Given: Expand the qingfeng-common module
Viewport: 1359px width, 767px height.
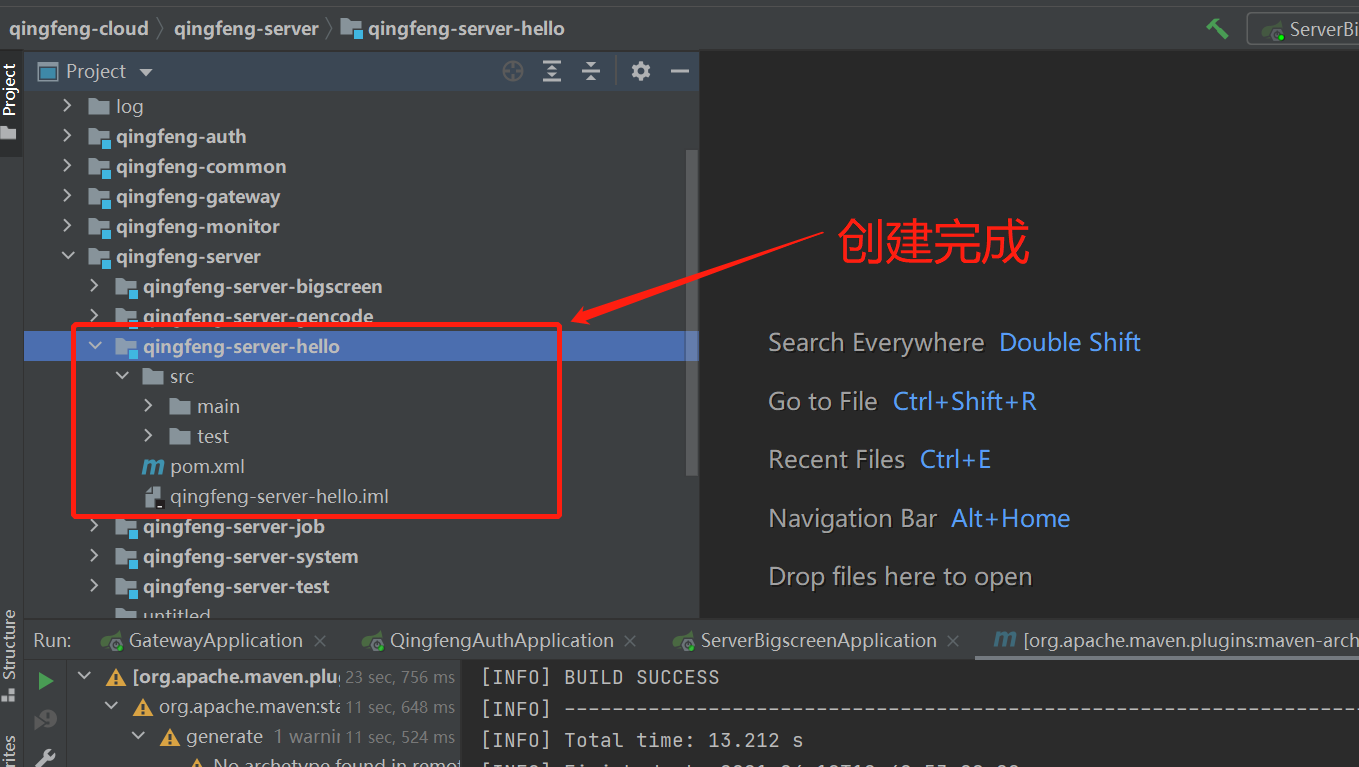Looking at the screenshot, I should [x=67, y=166].
